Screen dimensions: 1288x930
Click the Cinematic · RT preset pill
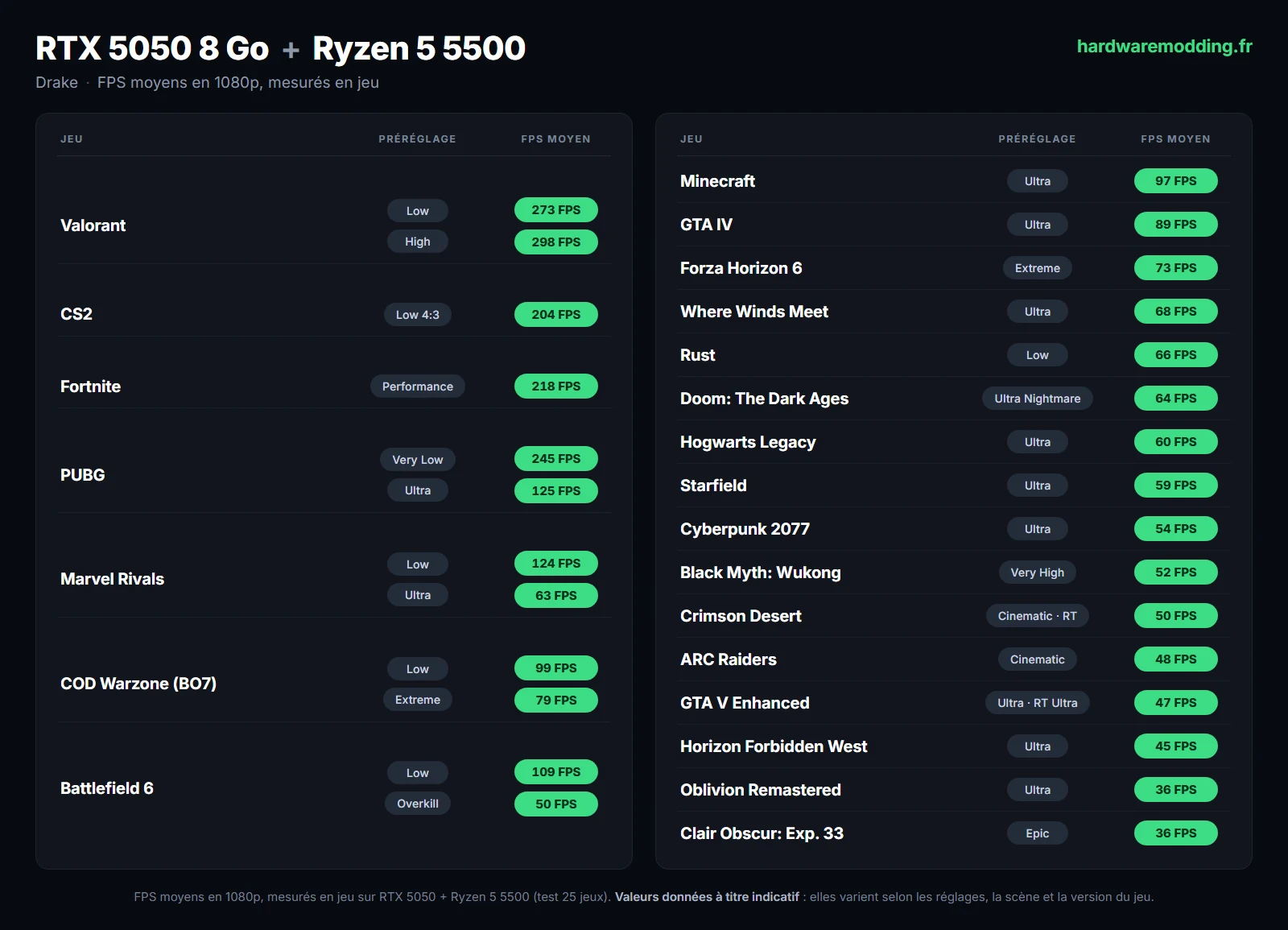pos(1038,616)
